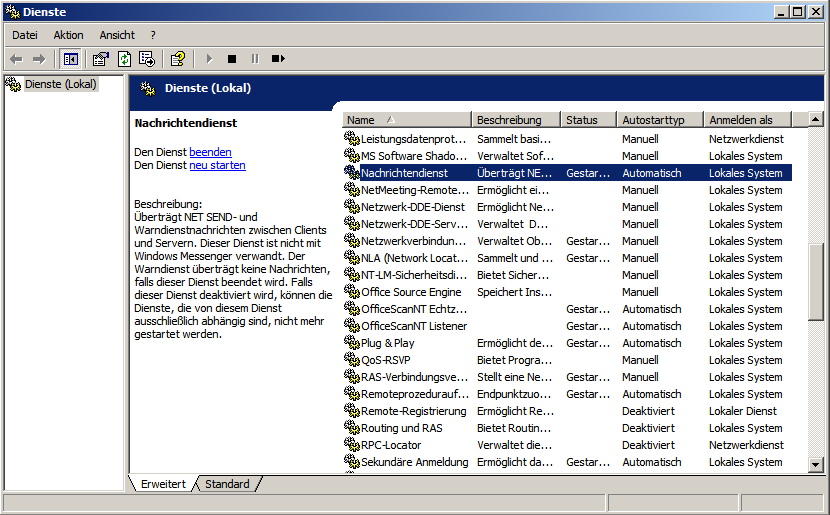
Task: Click the gear icon of Nachrichtendienst row
Action: [352, 173]
